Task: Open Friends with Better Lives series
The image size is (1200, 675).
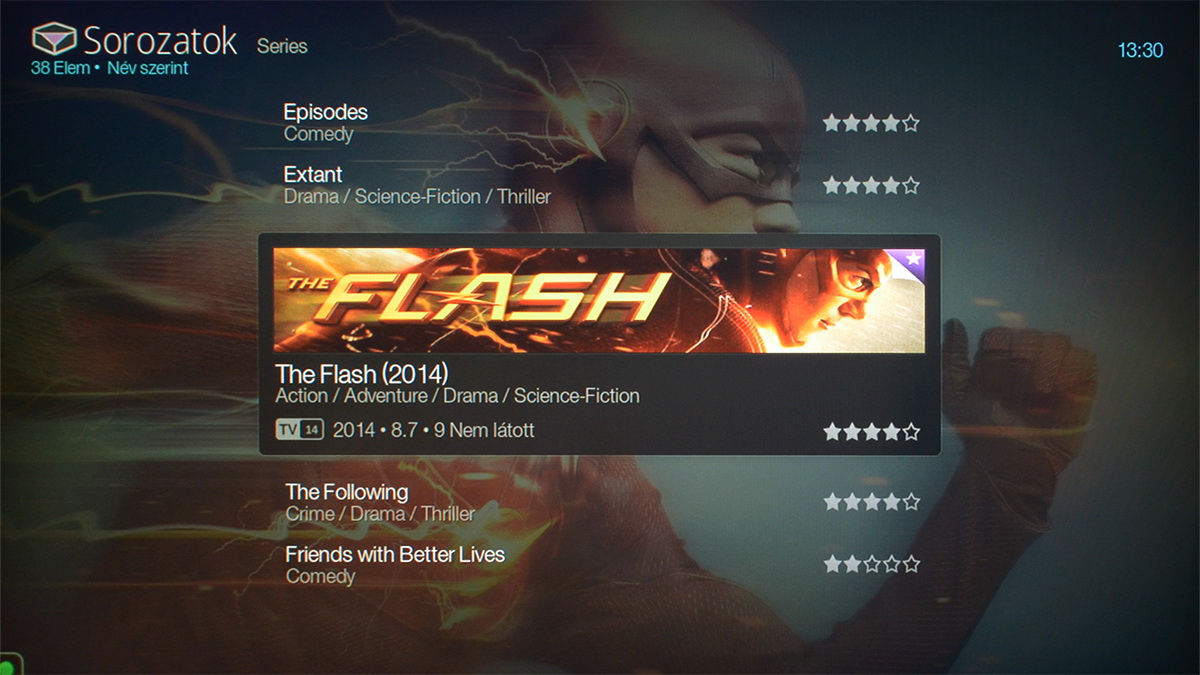Action: 600,564
